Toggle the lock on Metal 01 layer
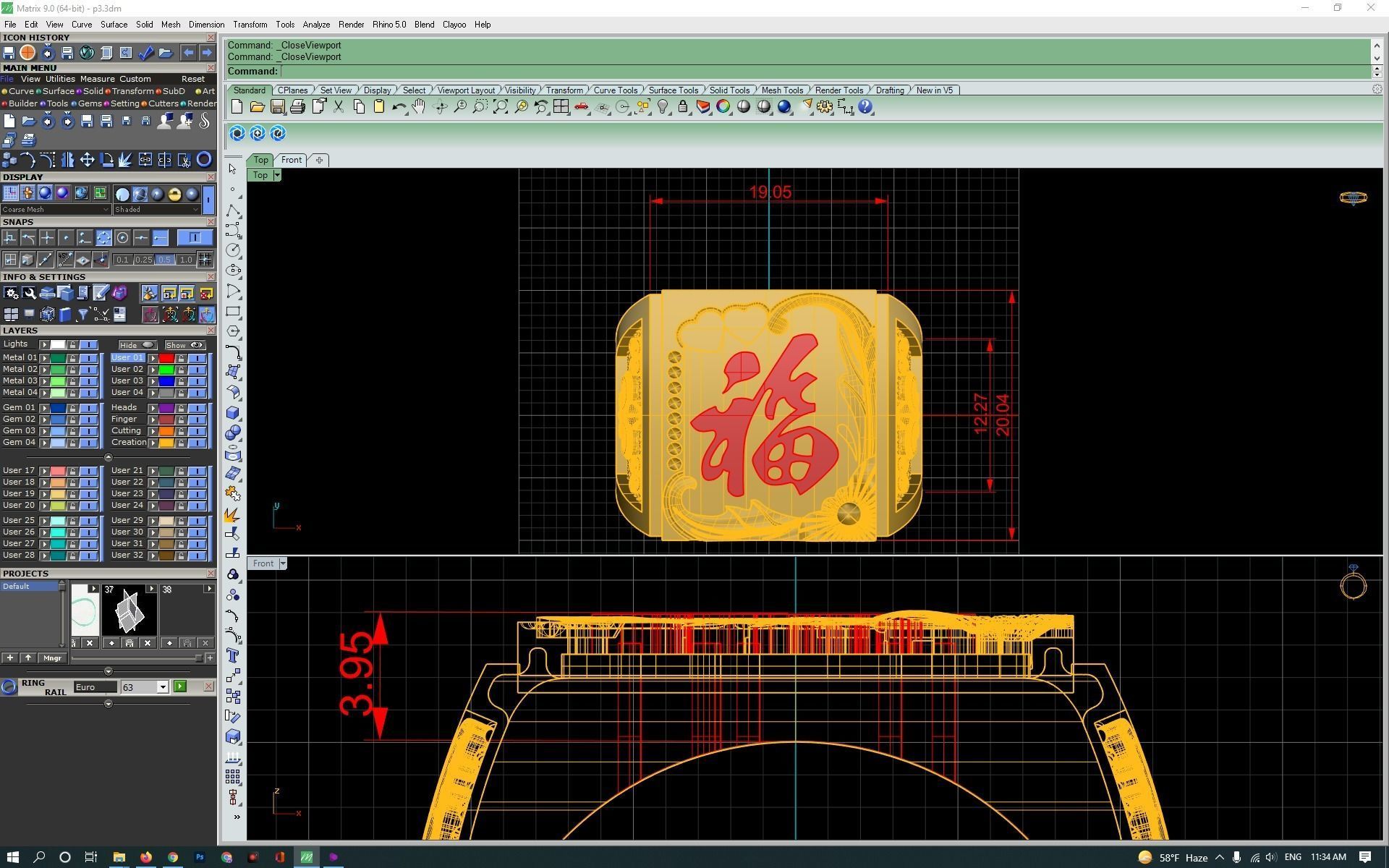The image size is (1389, 868). [72, 358]
